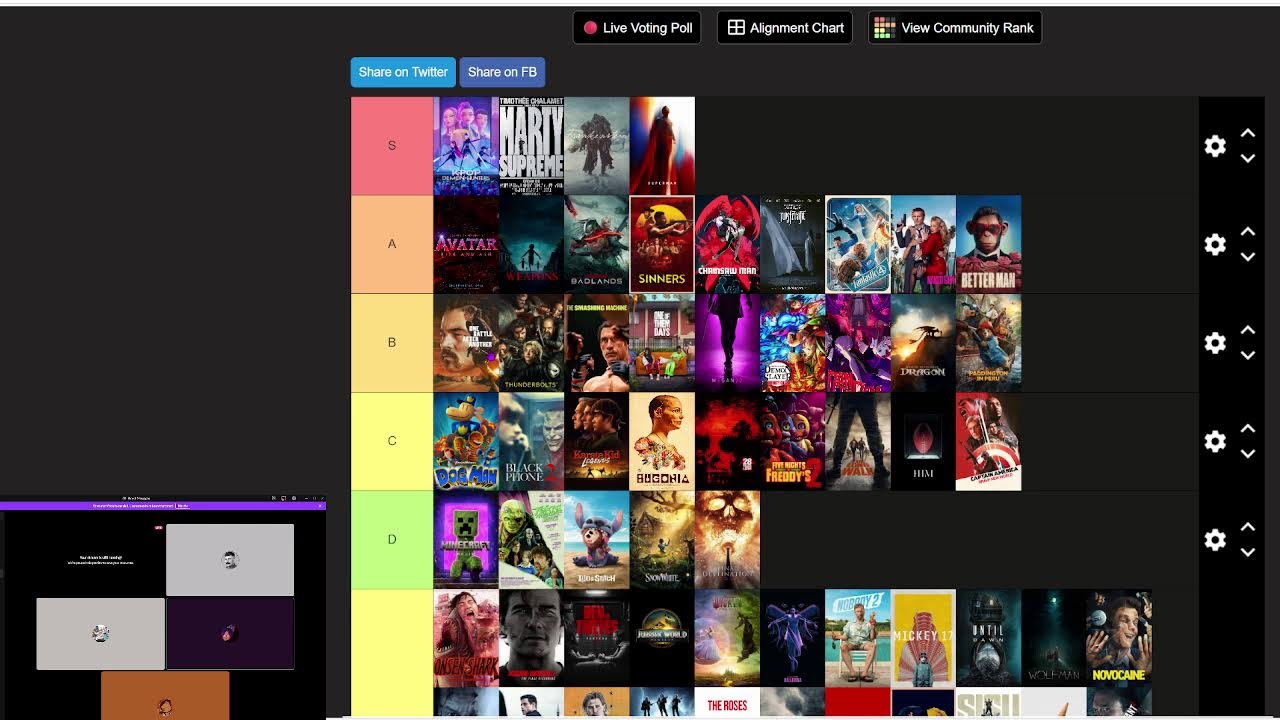The image size is (1280, 720).
Task: Move the S tier row up with arrow
Action: tap(1247, 133)
